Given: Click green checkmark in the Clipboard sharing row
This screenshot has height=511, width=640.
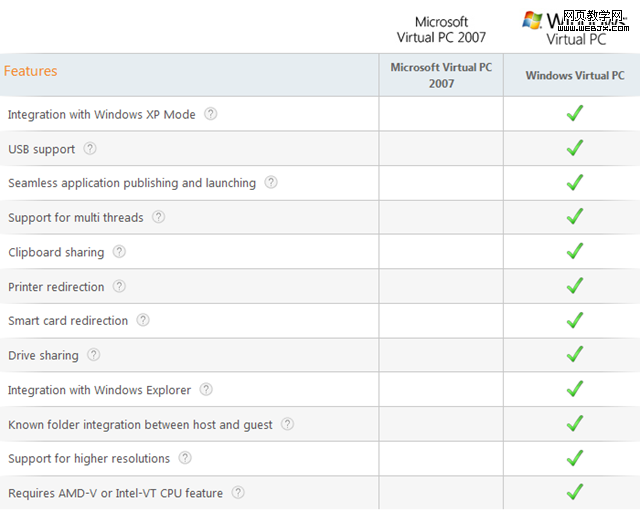Looking at the screenshot, I should pyautogui.click(x=574, y=251).
